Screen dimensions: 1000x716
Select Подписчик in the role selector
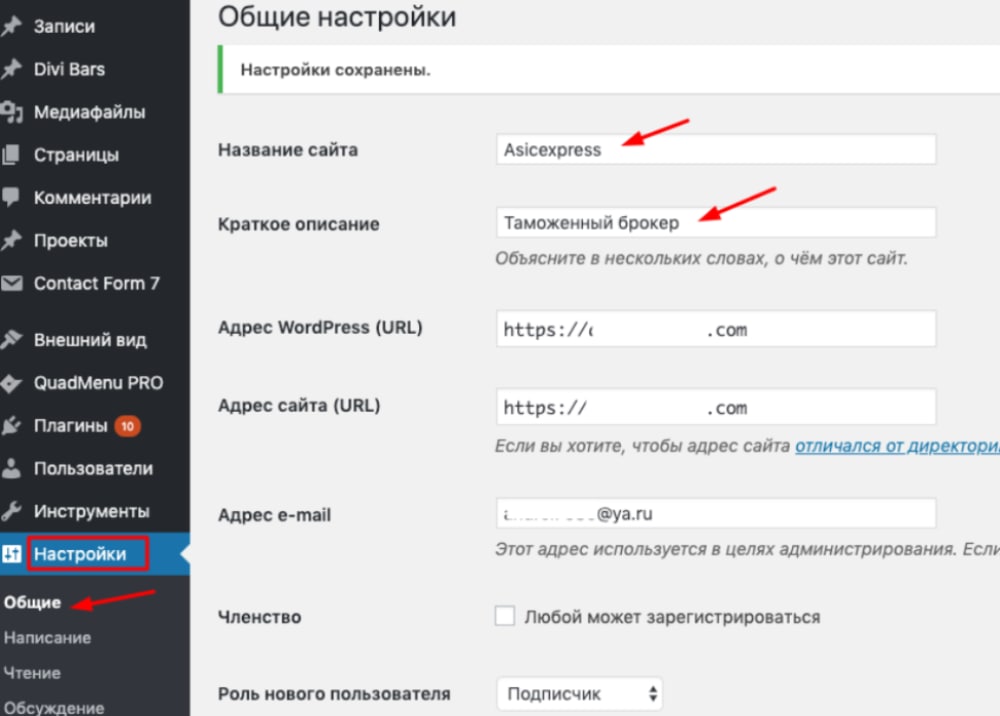pos(560,693)
